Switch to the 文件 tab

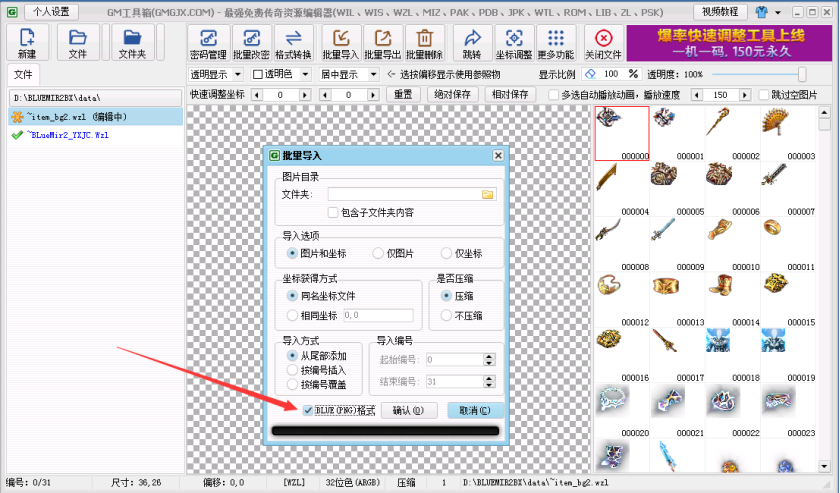(23, 74)
